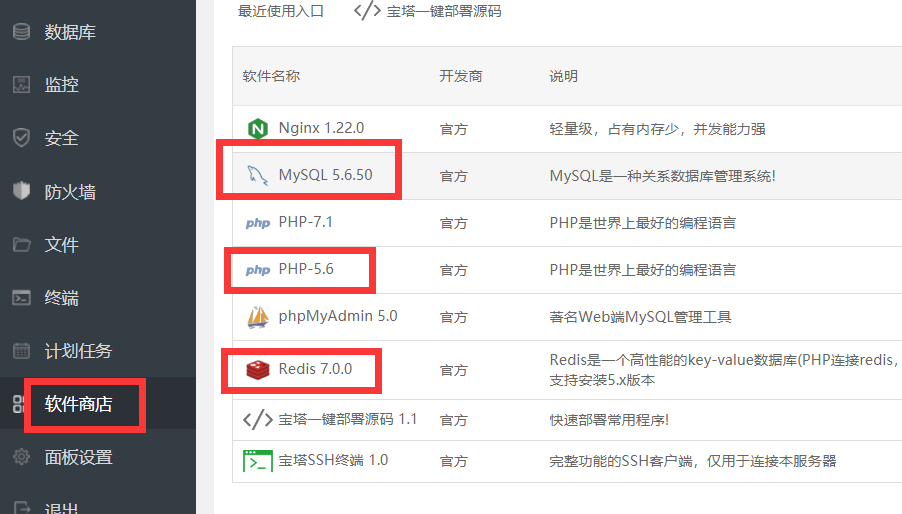Click the Nginx green N icon

click(258, 128)
